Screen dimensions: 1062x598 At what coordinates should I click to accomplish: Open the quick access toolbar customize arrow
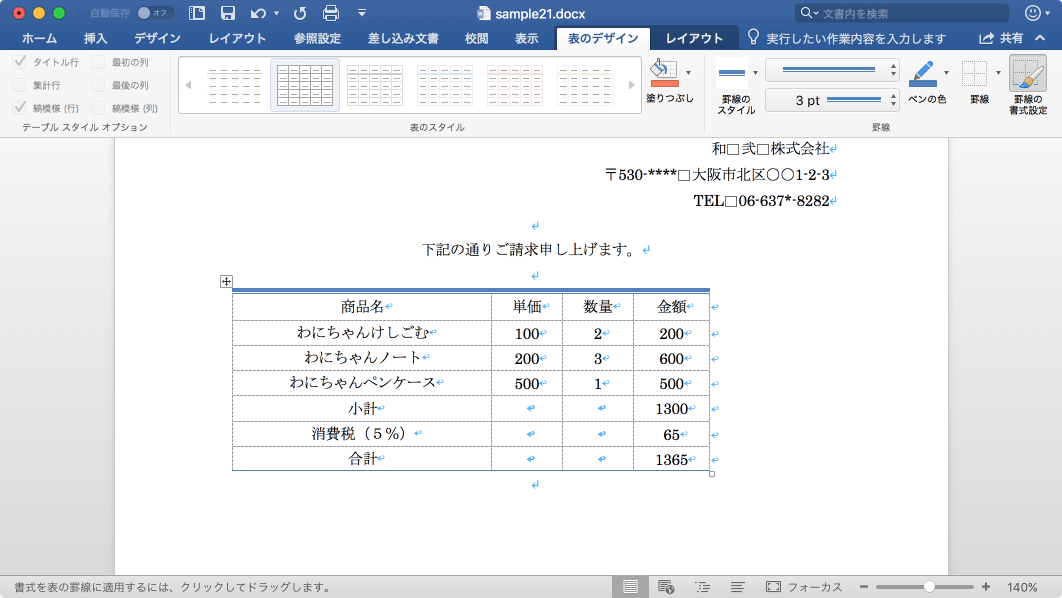[362, 13]
